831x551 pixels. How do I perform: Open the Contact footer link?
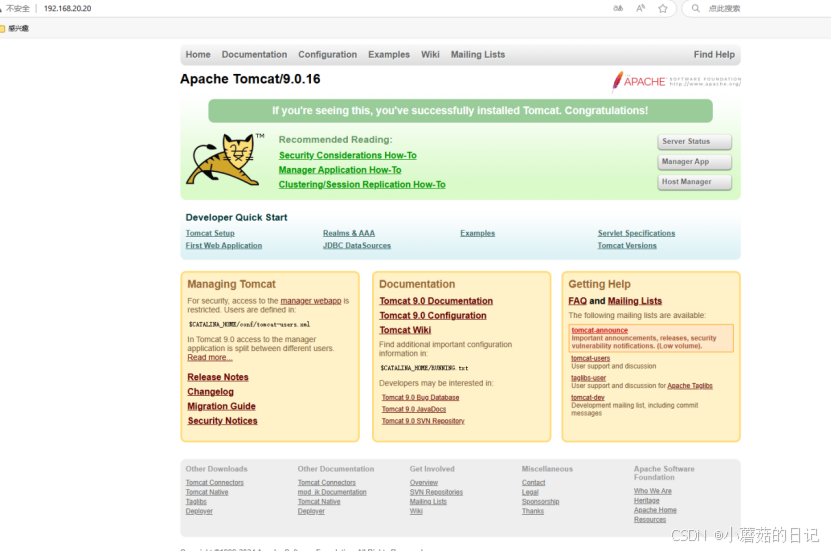533,483
